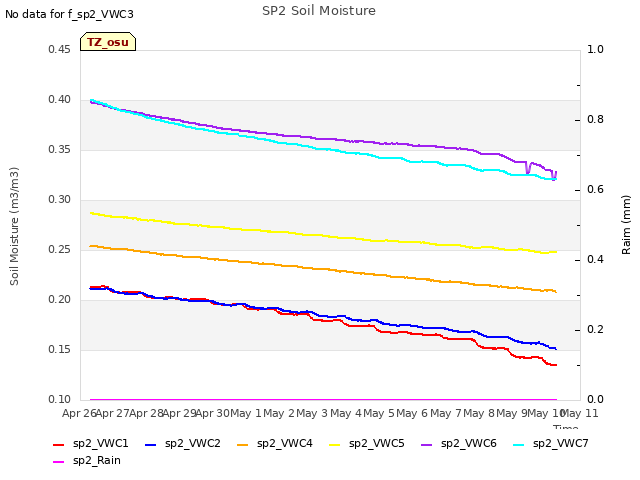Click the magenta sp2_Rain legend swatch

(x=59, y=462)
